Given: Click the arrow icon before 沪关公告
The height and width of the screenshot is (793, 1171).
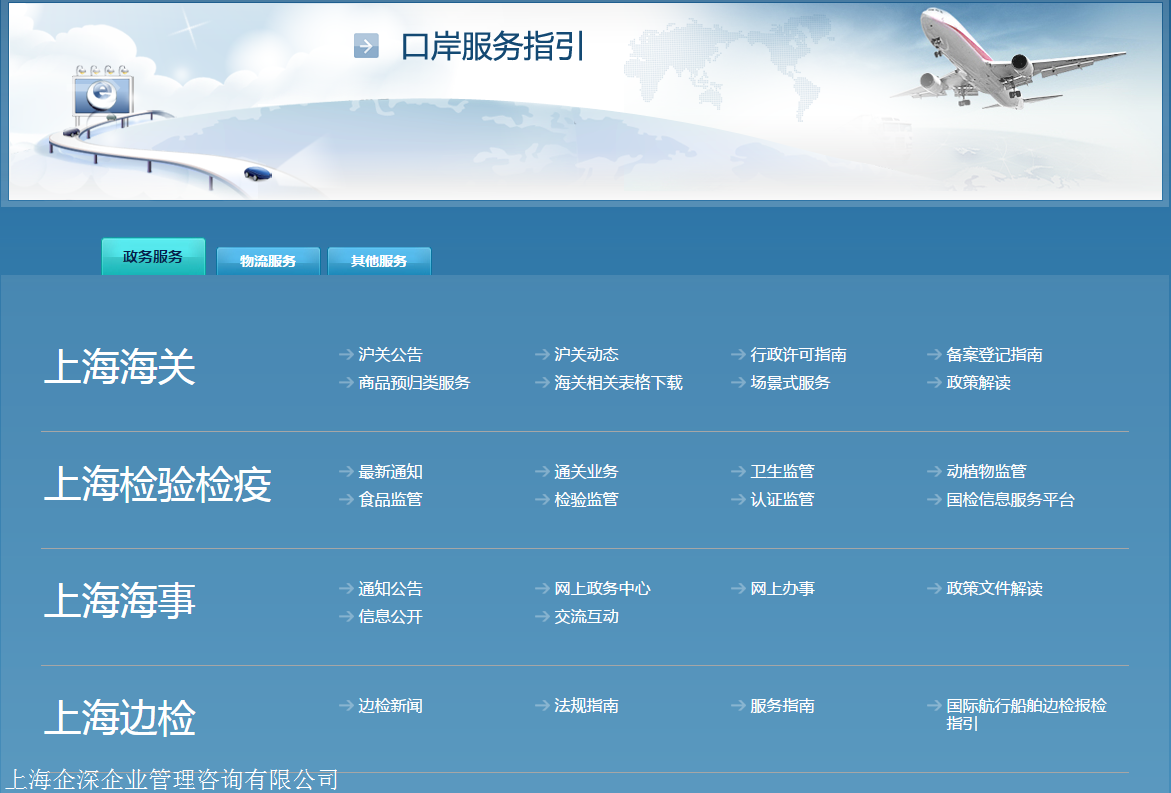Looking at the screenshot, I should (x=346, y=355).
